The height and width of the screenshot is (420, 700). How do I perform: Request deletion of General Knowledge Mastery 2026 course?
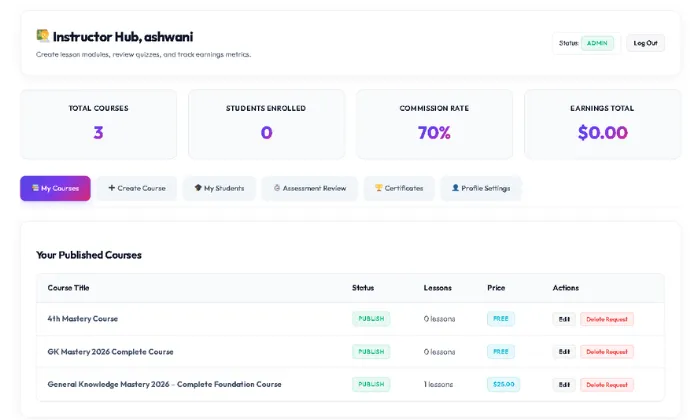(x=607, y=385)
